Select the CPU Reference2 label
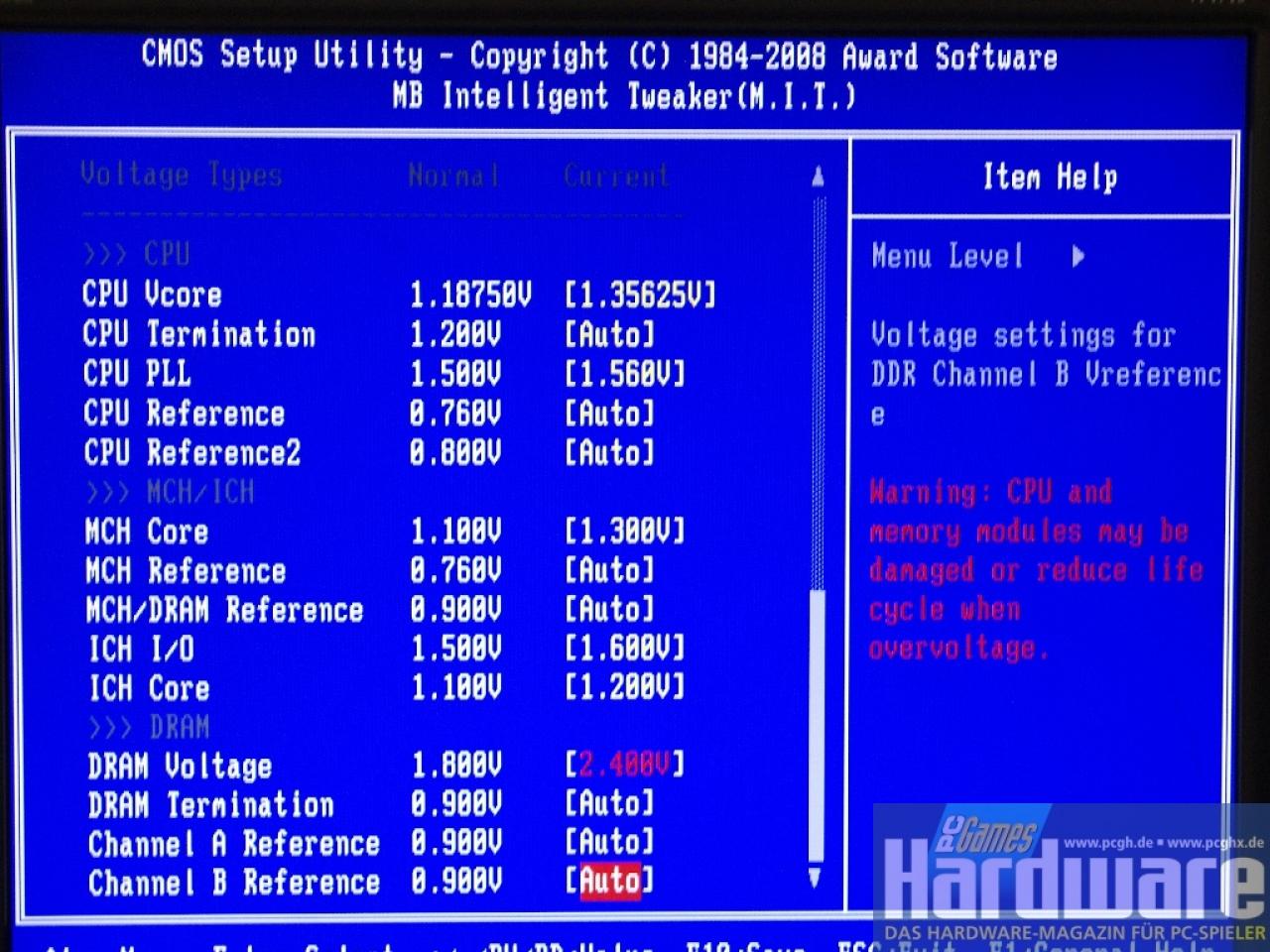This screenshot has width=1270, height=952. click(x=191, y=452)
